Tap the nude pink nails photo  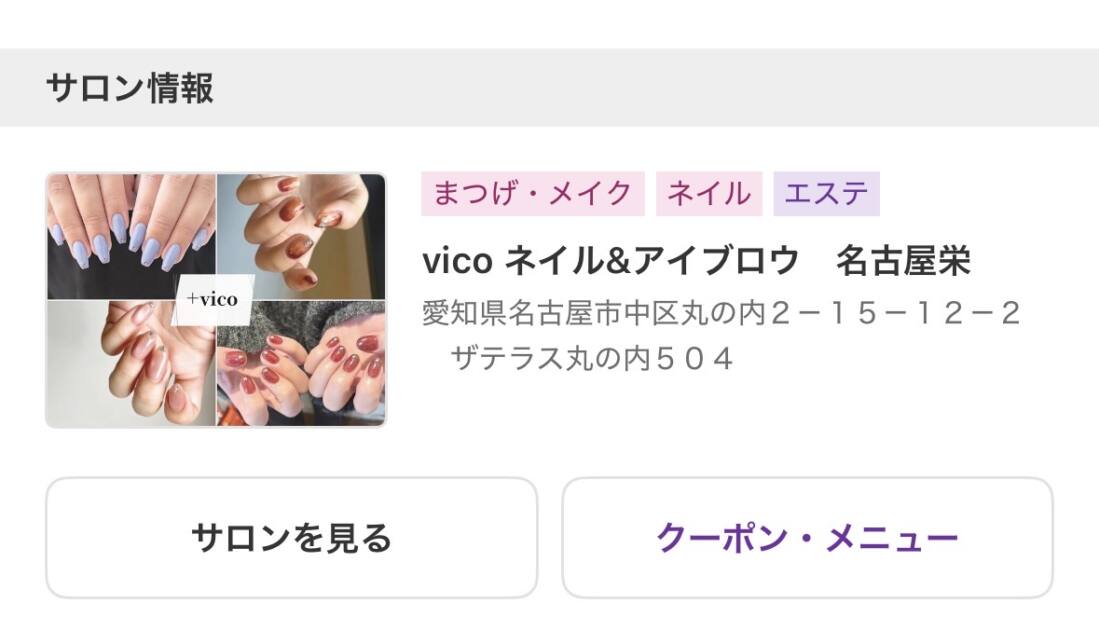coord(131,364)
